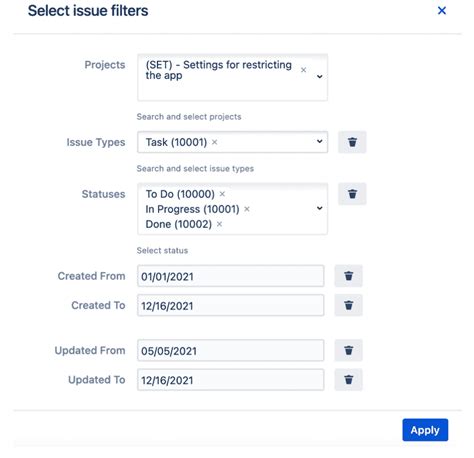This screenshot has height=458, width=474.
Task: Apply the selected issue filters
Action: 425,430
